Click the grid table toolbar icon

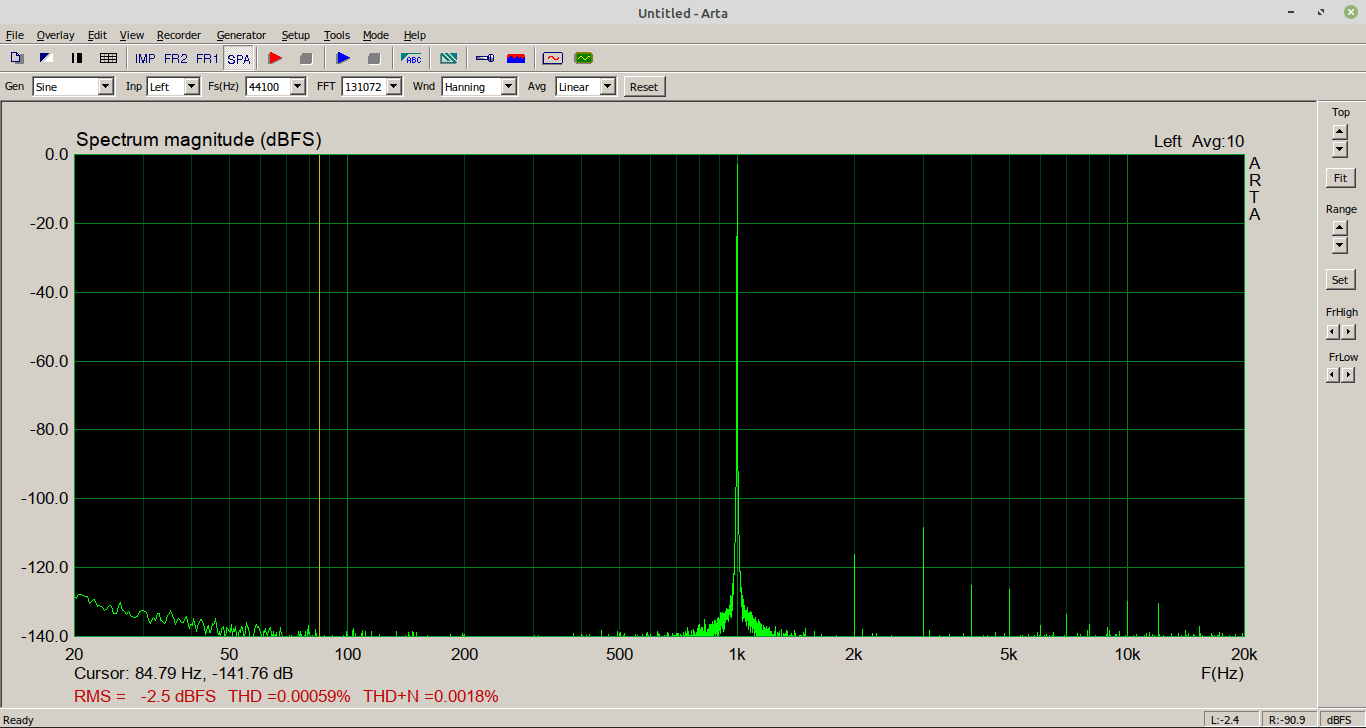click(x=108, y=58)
